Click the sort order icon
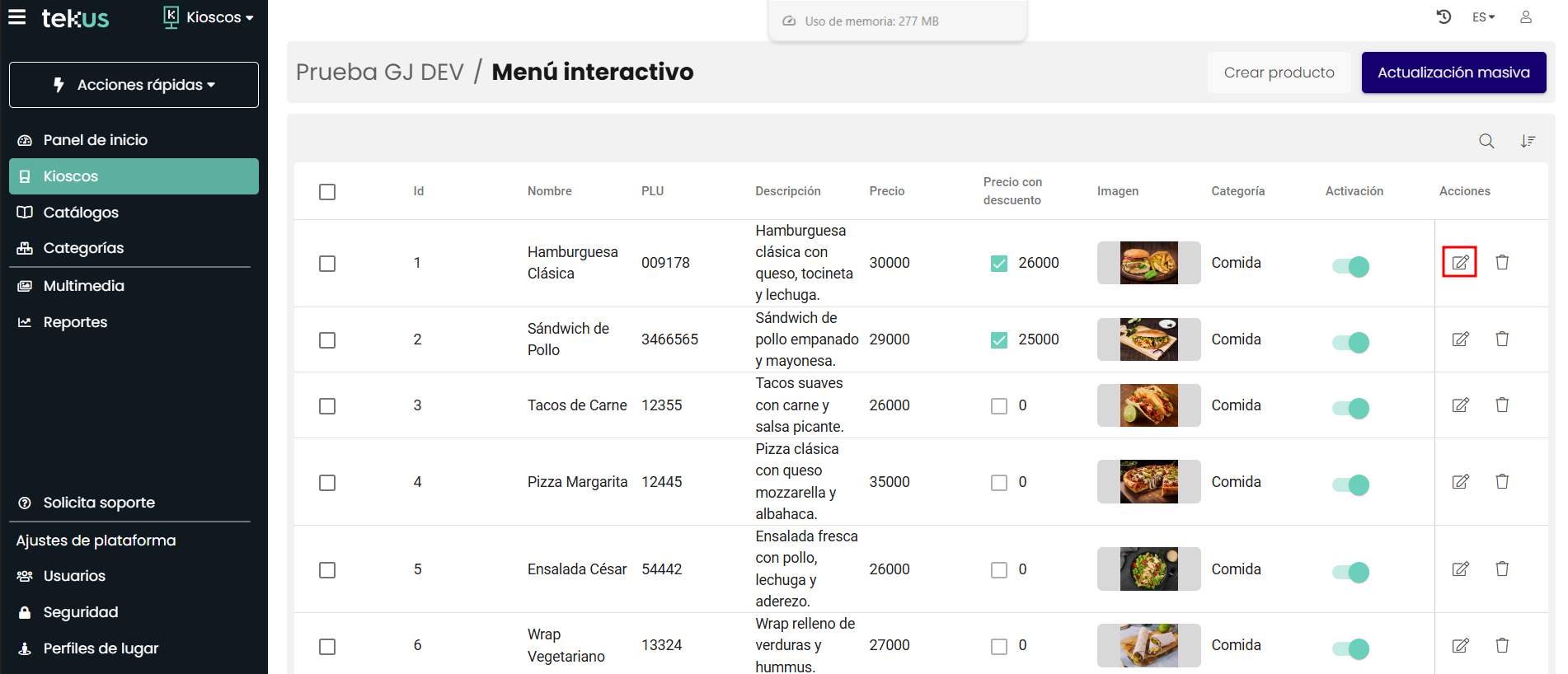Image resolution: width=1568 pixels, height=674 pixels. [1528, 141]
